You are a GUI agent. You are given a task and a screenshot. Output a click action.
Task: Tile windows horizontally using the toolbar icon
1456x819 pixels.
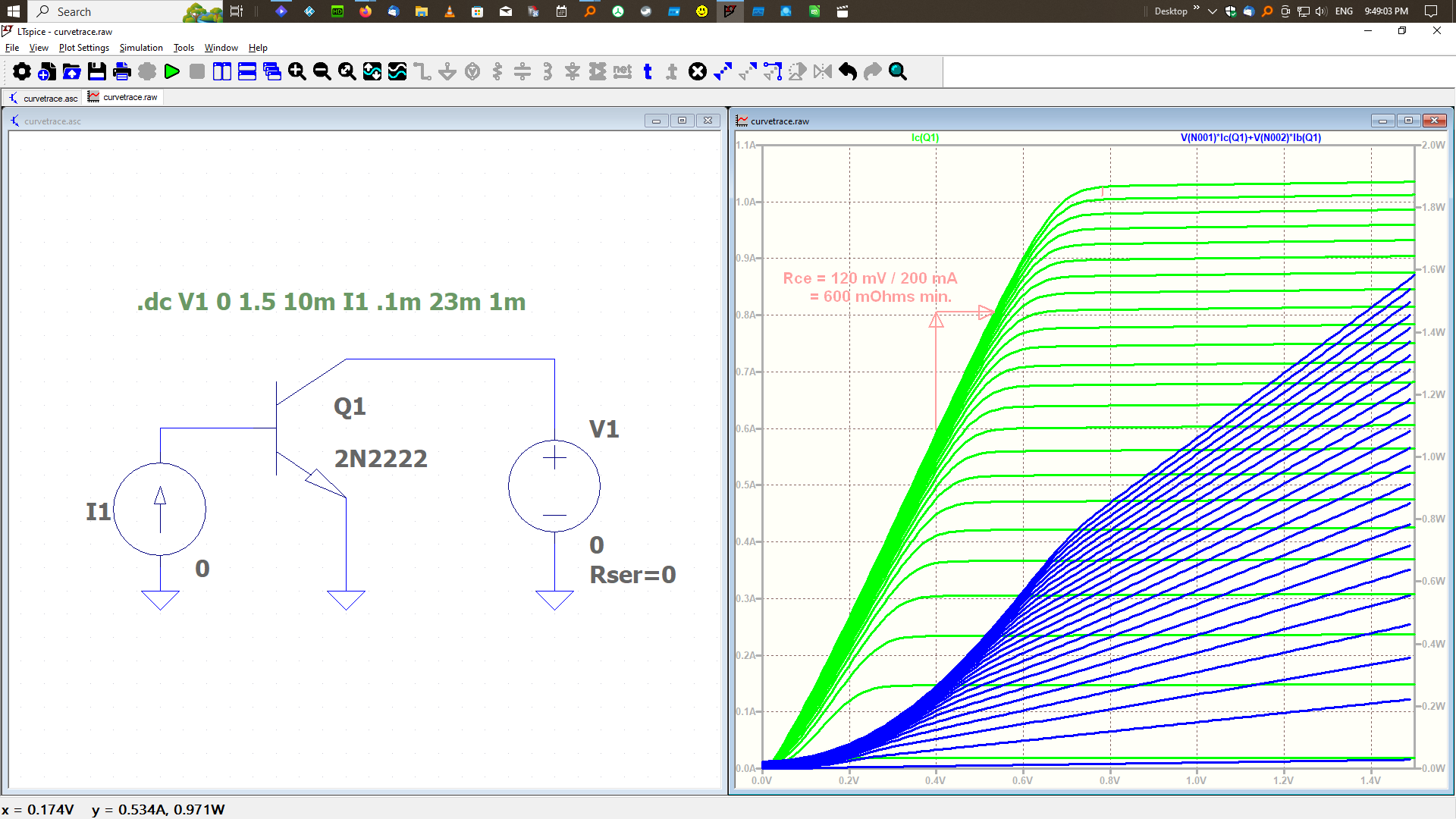click(x=247, y=71)
